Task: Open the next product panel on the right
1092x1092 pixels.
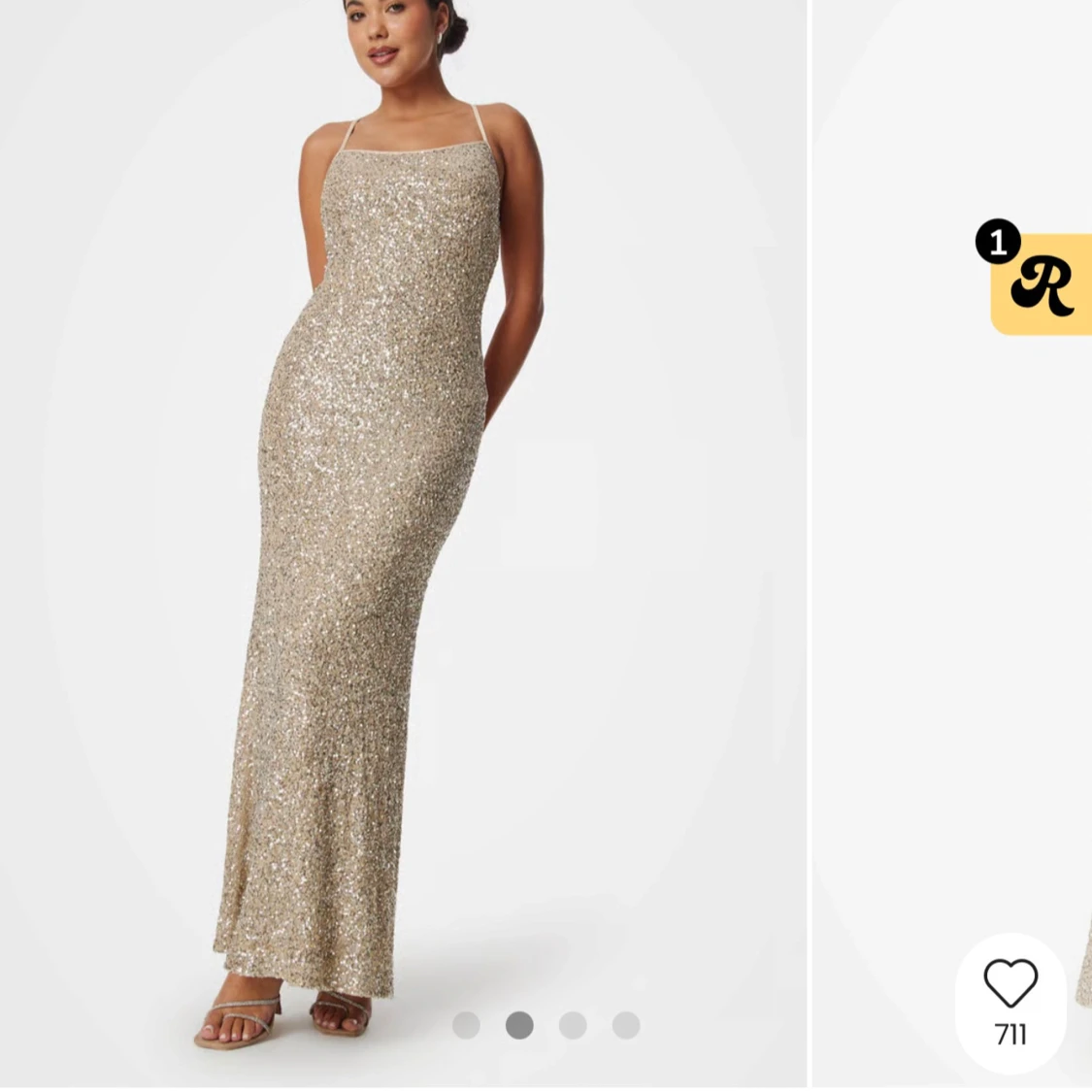Action: (x=951, y=582)
